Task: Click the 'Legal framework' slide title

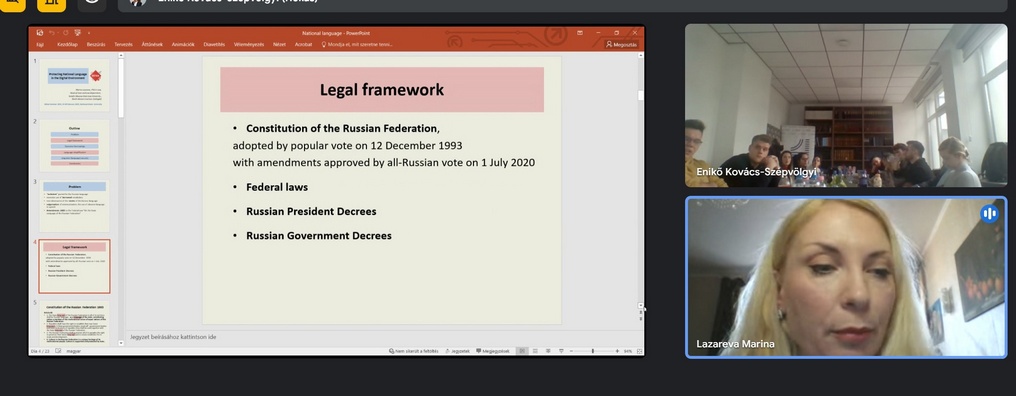Action: (x=382, y=89)
